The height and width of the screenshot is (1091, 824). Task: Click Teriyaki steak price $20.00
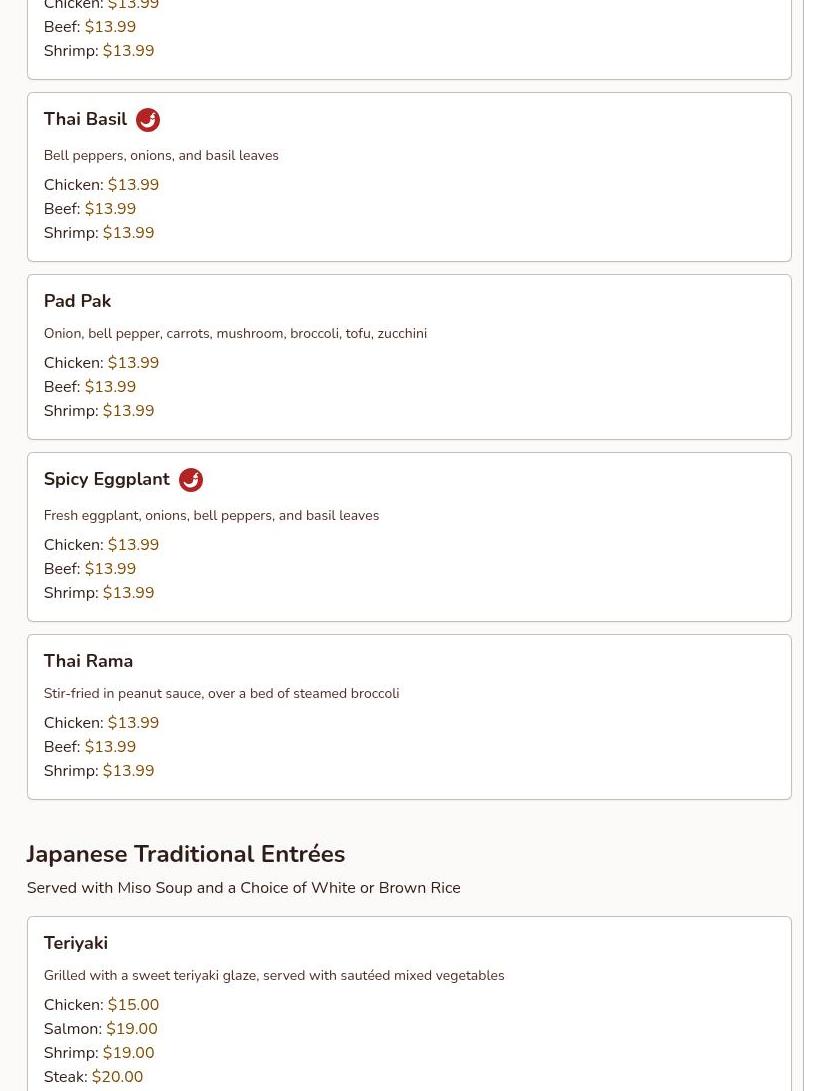click(x=118, y=1076)
